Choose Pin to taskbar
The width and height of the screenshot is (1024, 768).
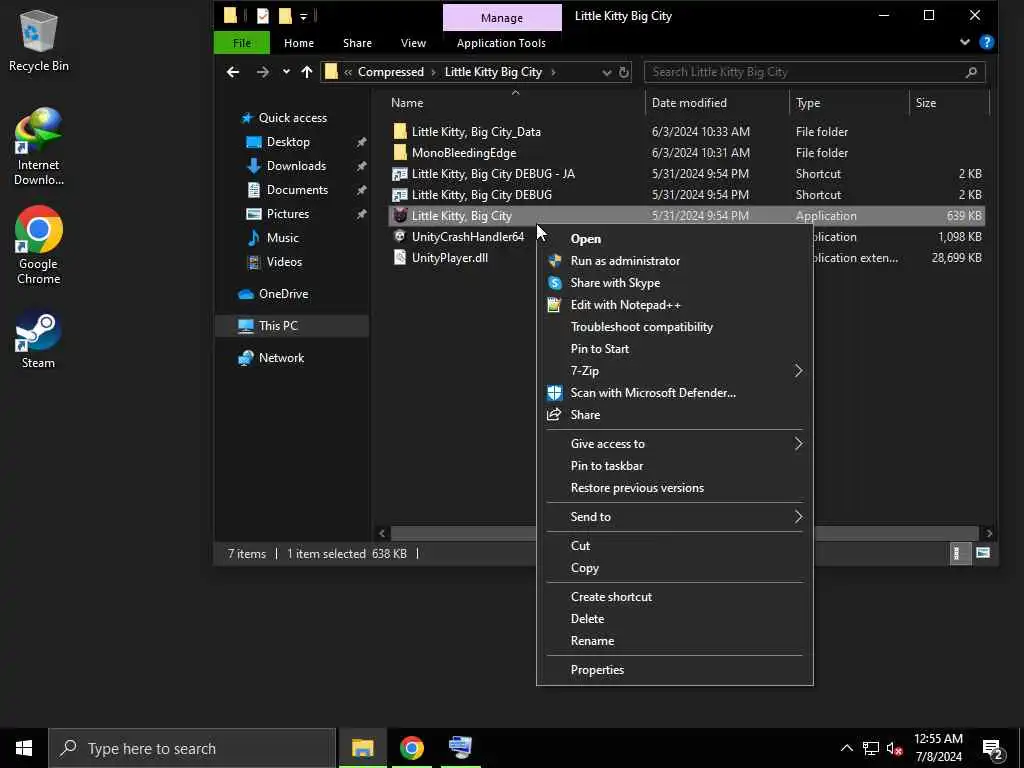point(607,466)
